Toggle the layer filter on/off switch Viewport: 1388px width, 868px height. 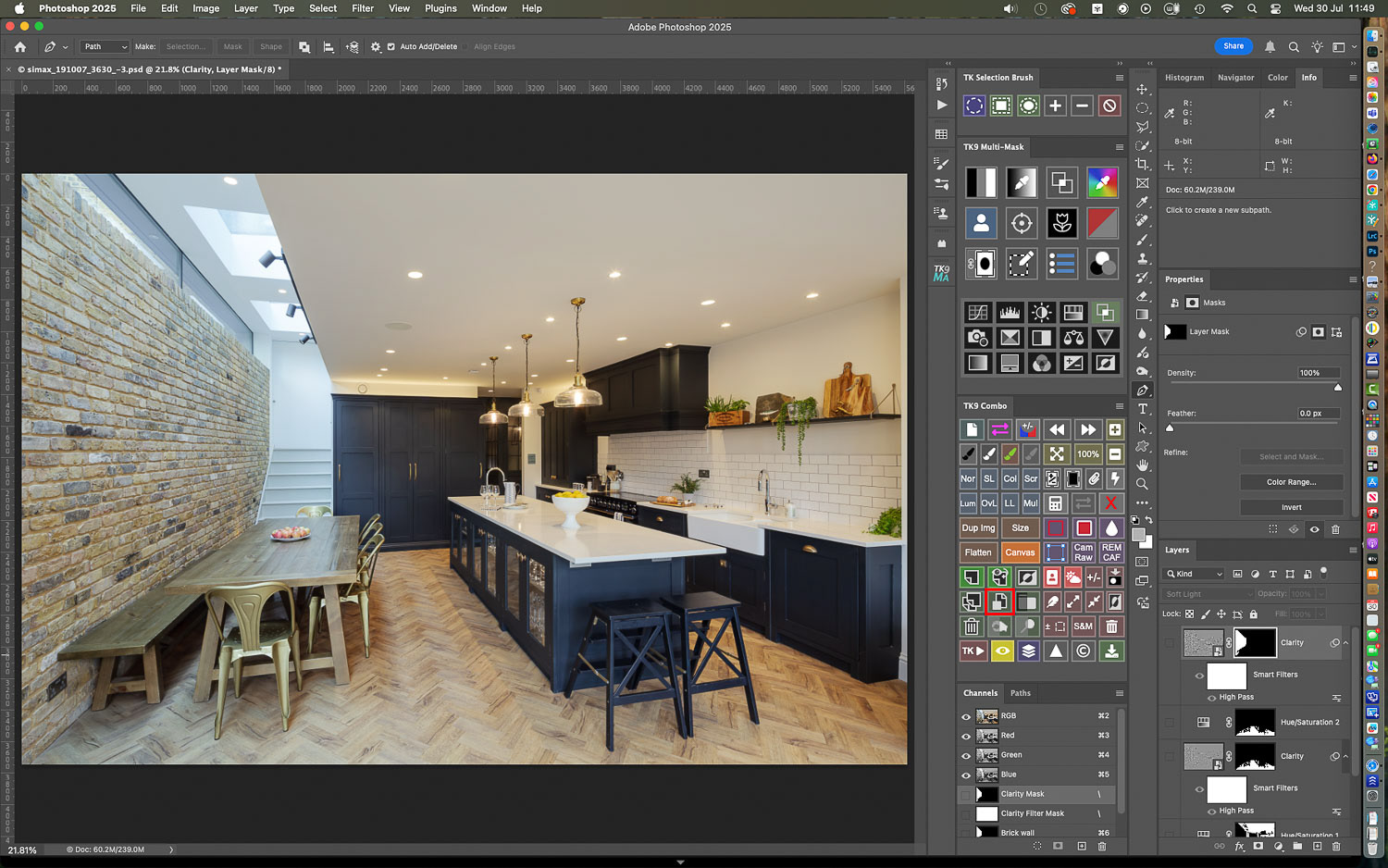[1323, 572]
